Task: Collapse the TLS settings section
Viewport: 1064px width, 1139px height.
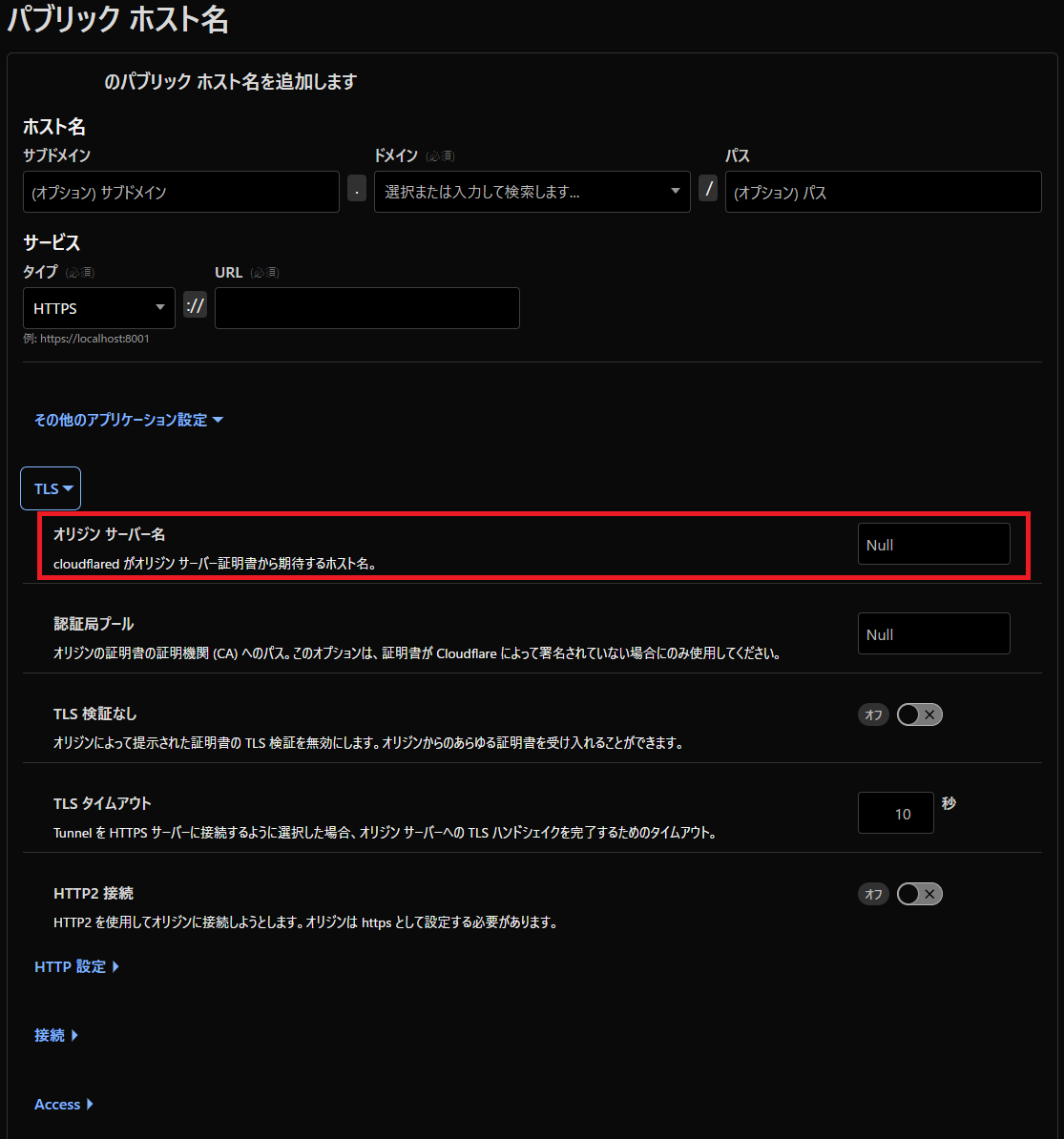Action: point(51,488)
